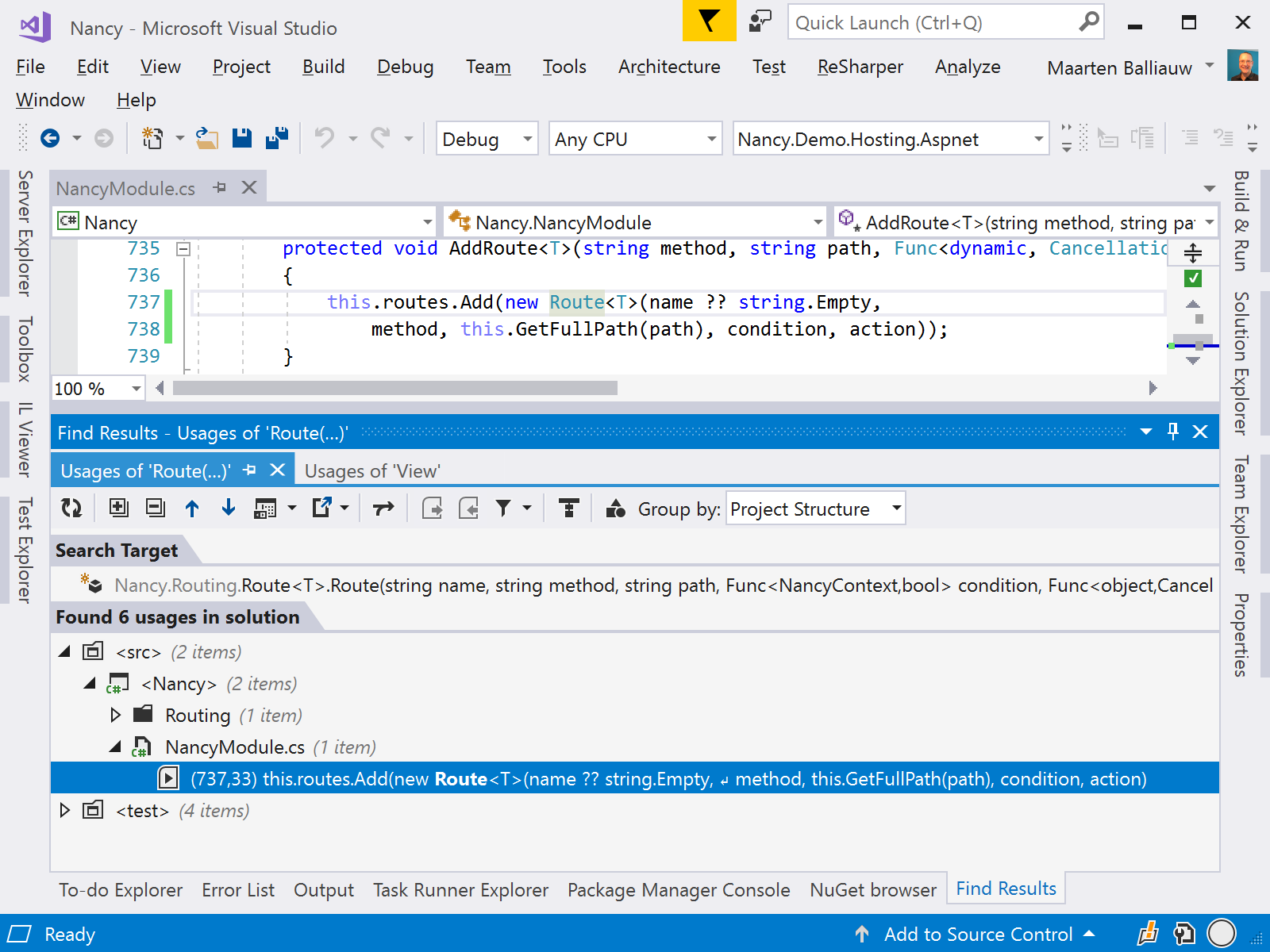Open the Test Explorer side tab
This screenshot has height=952, width=1270.
pos(25,551)
